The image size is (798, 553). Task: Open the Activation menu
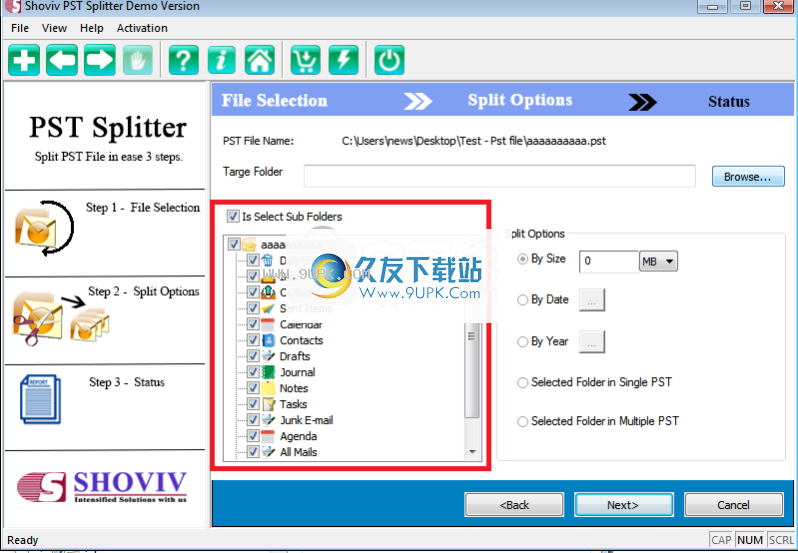click(142, 28)
